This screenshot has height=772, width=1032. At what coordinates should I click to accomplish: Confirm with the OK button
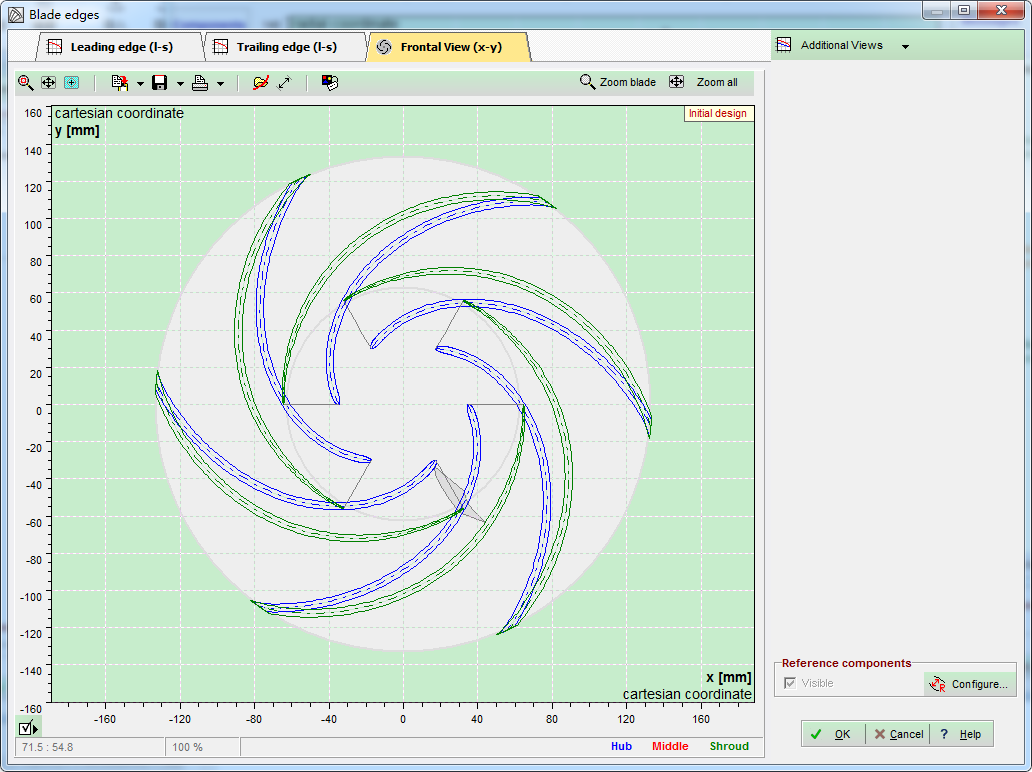click(831, 734)
